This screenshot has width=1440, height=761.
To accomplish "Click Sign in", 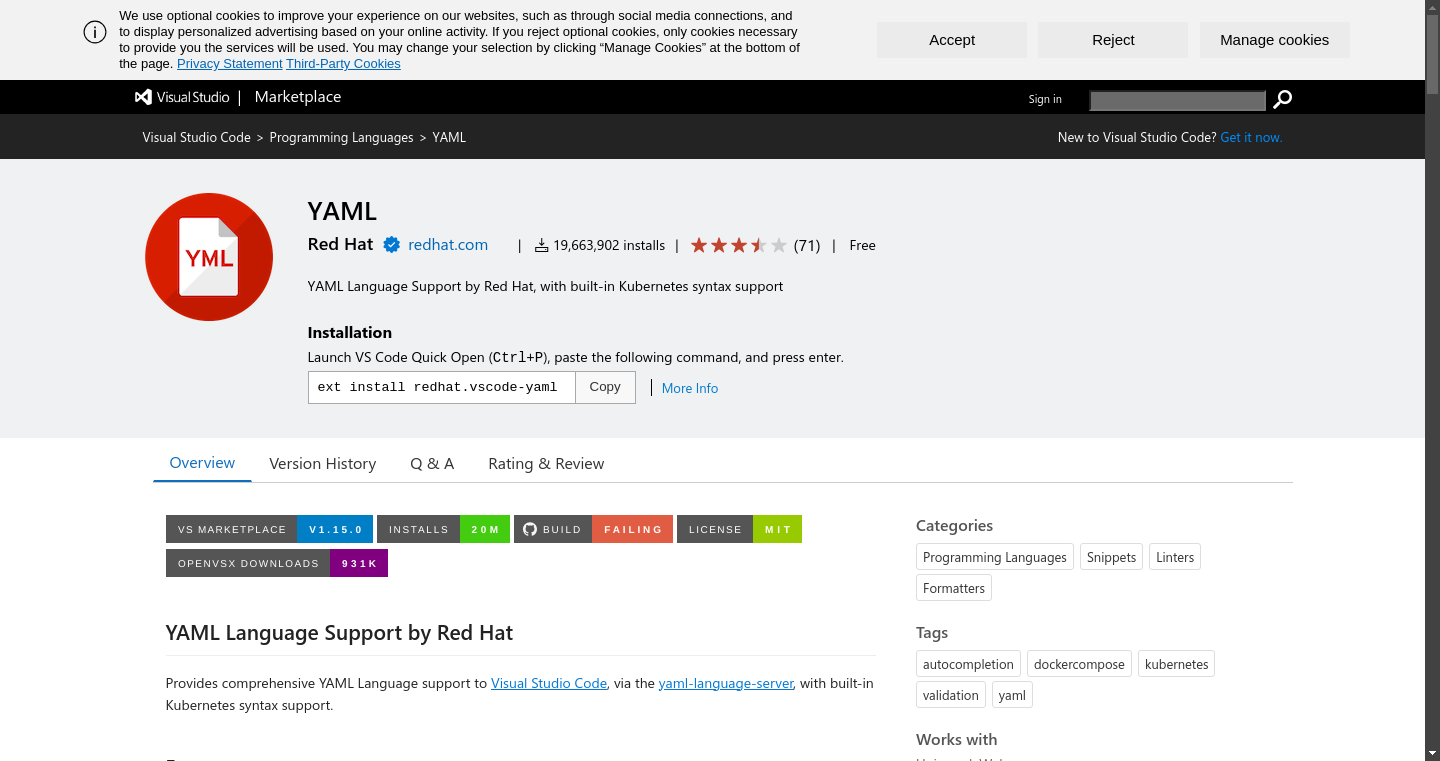I will pyautogui.click(x=1045, y=99).
